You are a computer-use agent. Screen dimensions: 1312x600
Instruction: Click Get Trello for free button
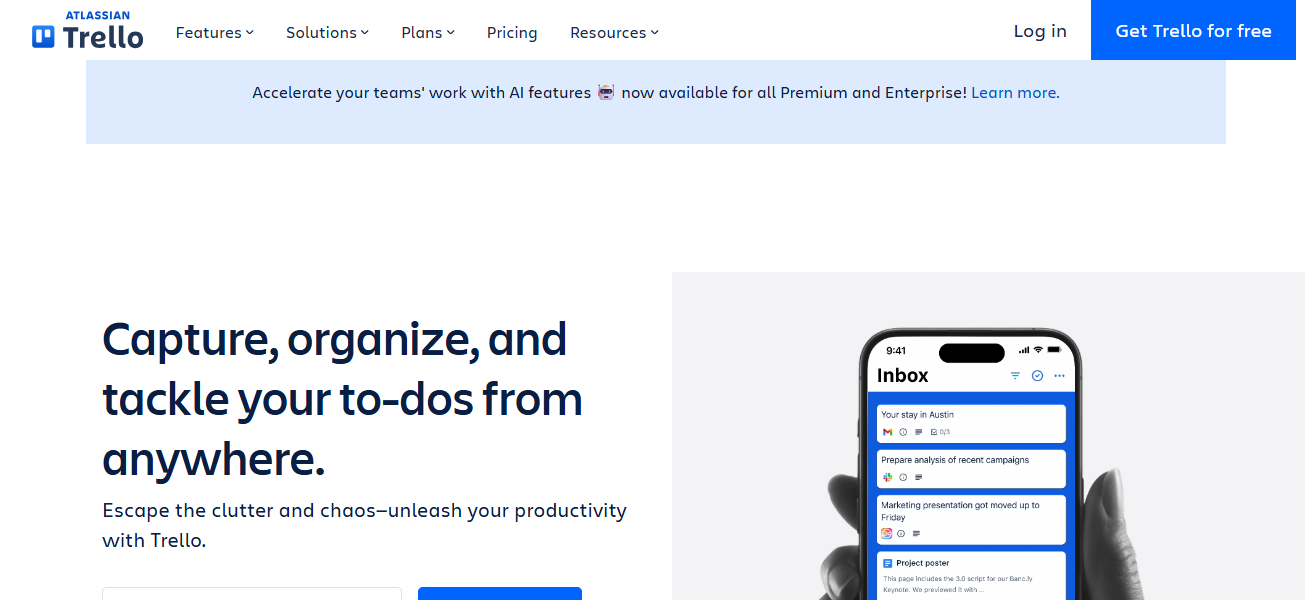coord(1193,31)
